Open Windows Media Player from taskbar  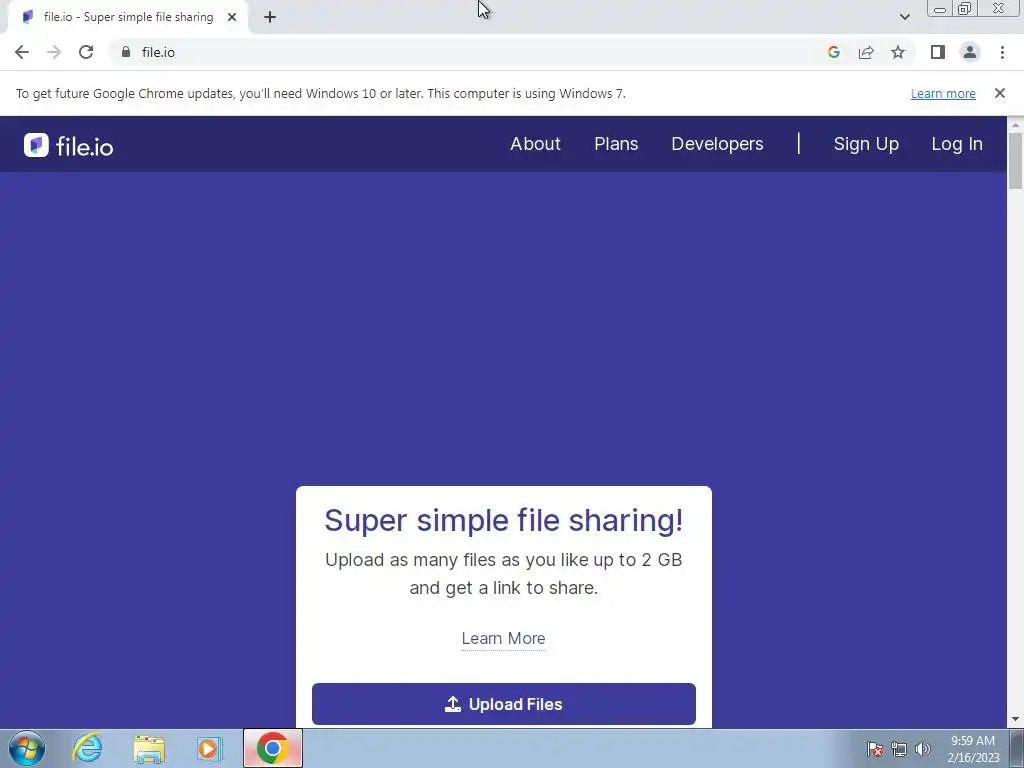click(210, 748)
